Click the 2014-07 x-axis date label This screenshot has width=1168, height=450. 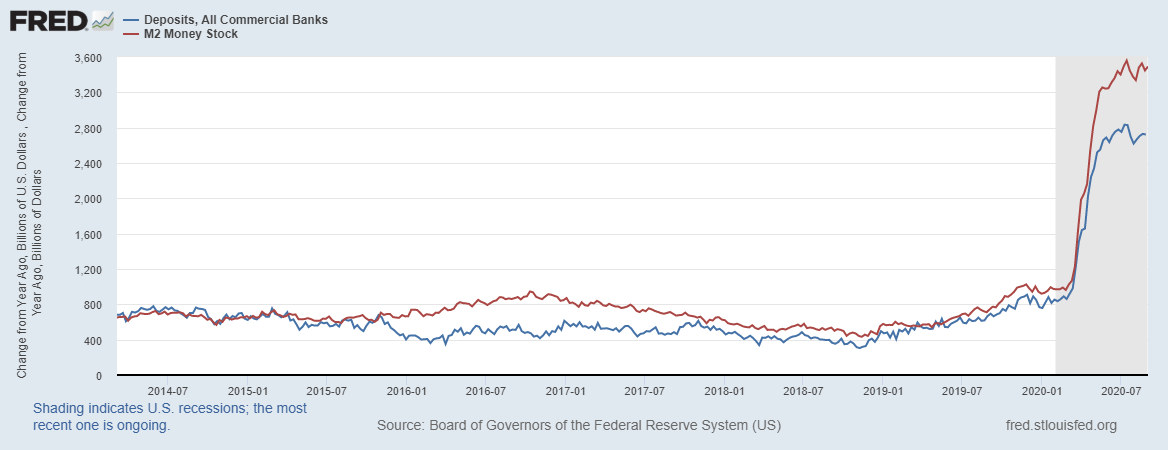(169, 391)
